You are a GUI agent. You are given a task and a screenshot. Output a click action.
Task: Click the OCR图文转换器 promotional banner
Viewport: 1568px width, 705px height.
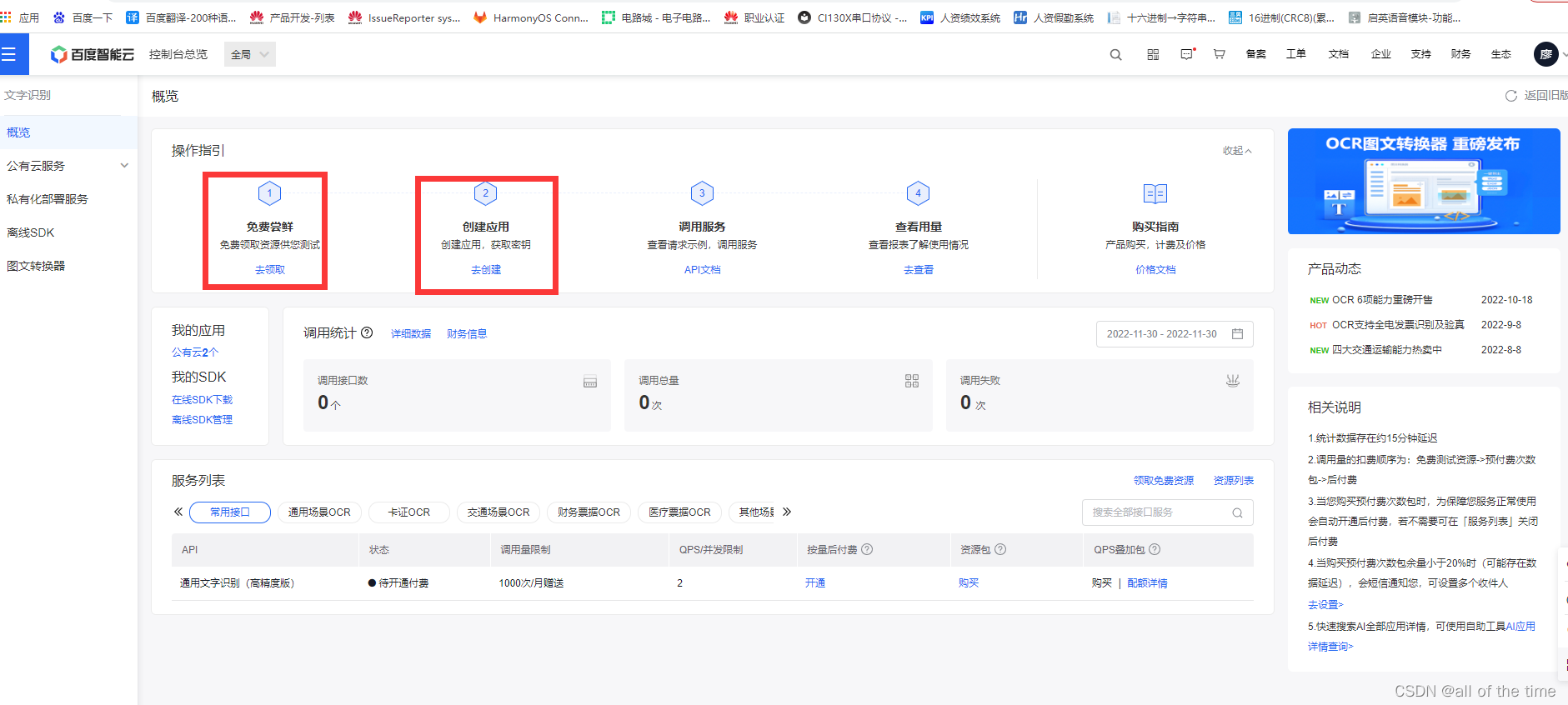pyautogui.click(x=1424, y=181)
